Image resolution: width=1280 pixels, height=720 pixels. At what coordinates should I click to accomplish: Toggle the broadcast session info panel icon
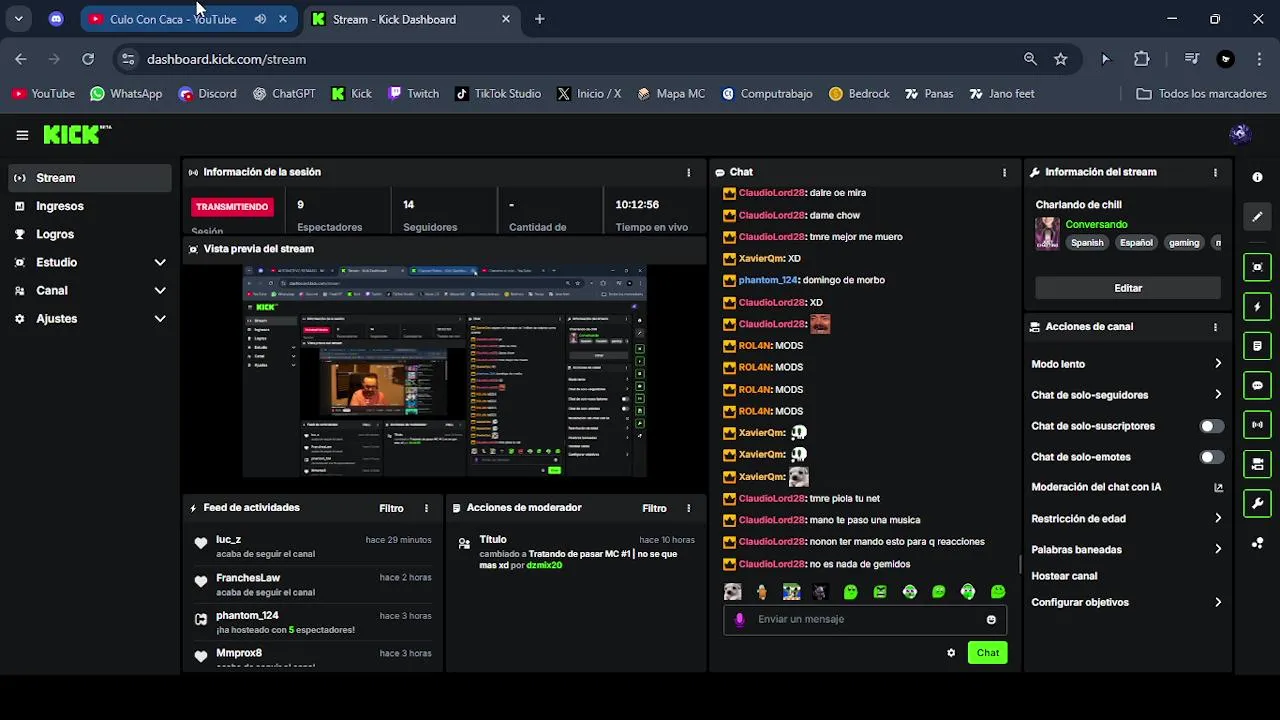[1257, 425]
